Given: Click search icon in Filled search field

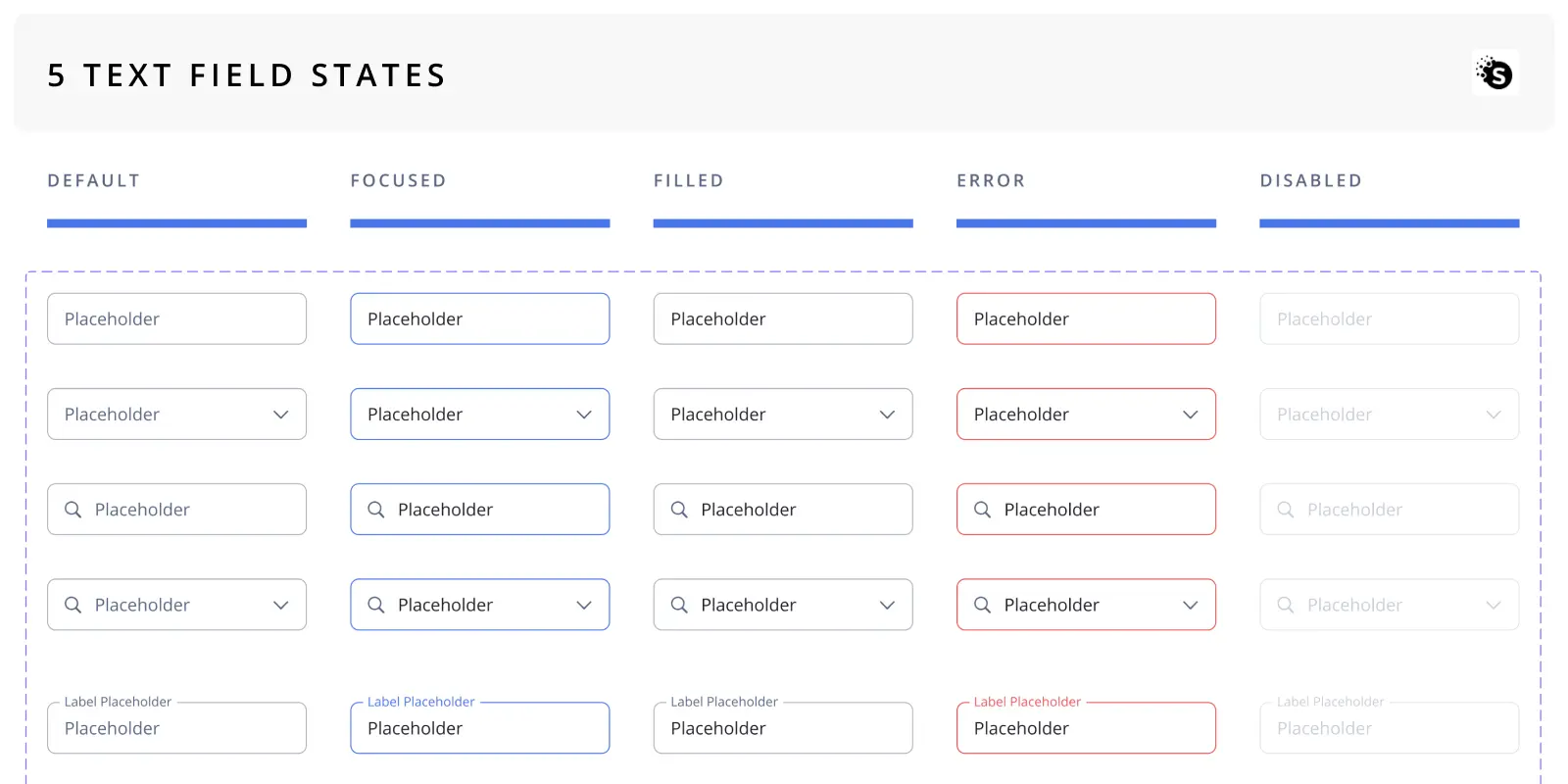Looking at the screenshot, I should click(x=679, y=510).
